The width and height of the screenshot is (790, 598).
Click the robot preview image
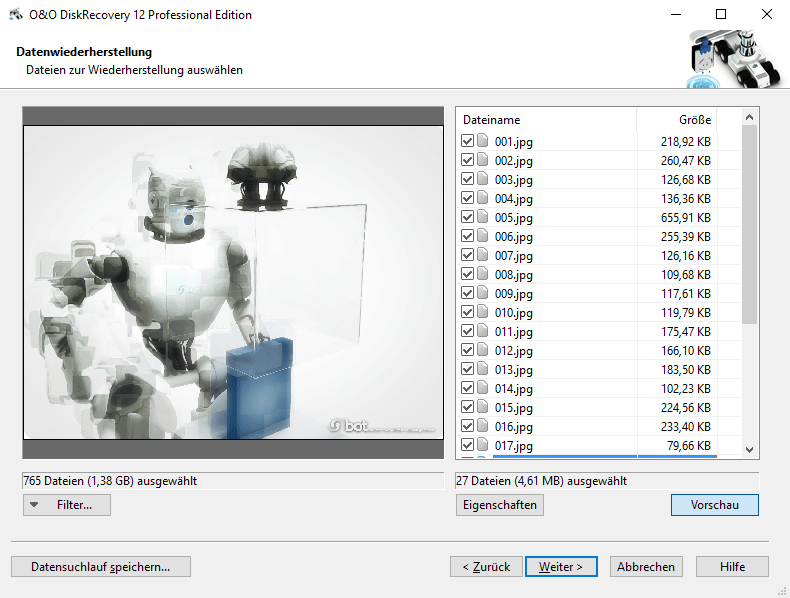[x=233, y=282]
